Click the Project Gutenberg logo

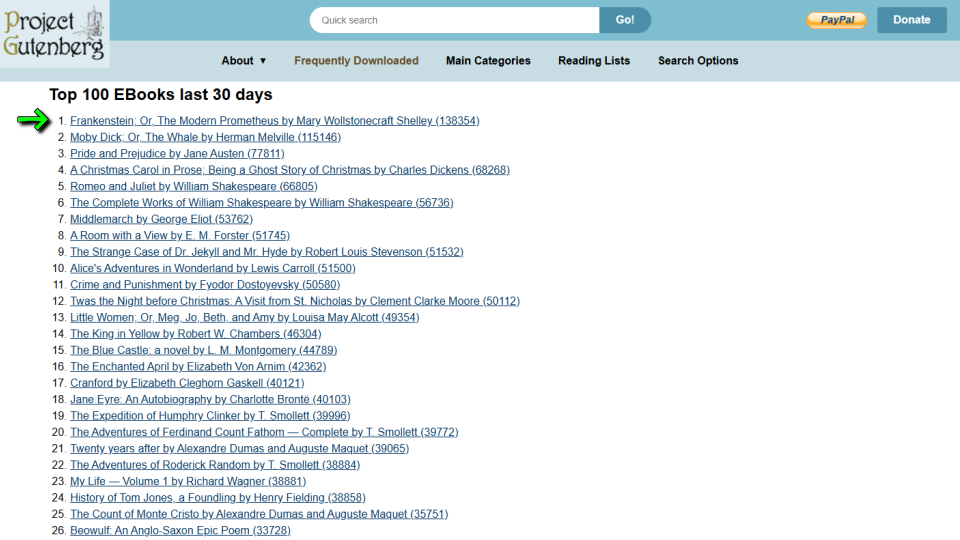point(54,34)
